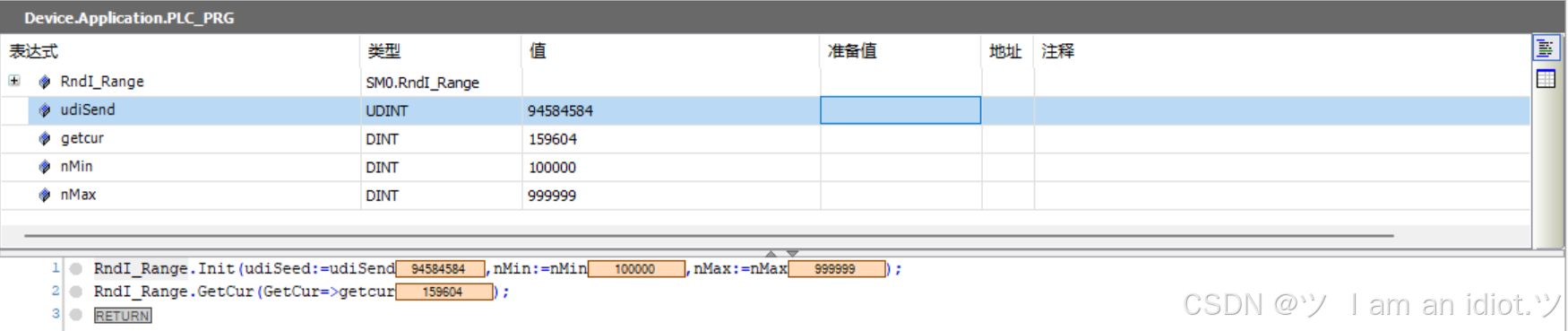
Task: Click the prepared value field for udiSend
Action: click(900, 110)
